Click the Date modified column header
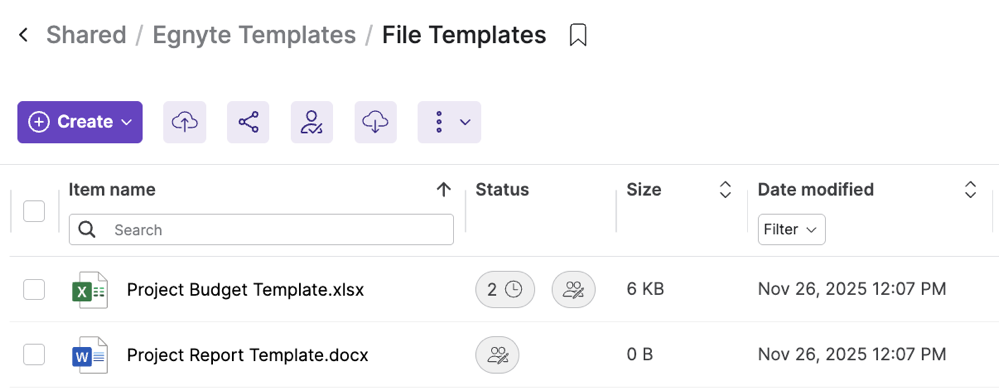The image size is (999, 391). [816, 190]
